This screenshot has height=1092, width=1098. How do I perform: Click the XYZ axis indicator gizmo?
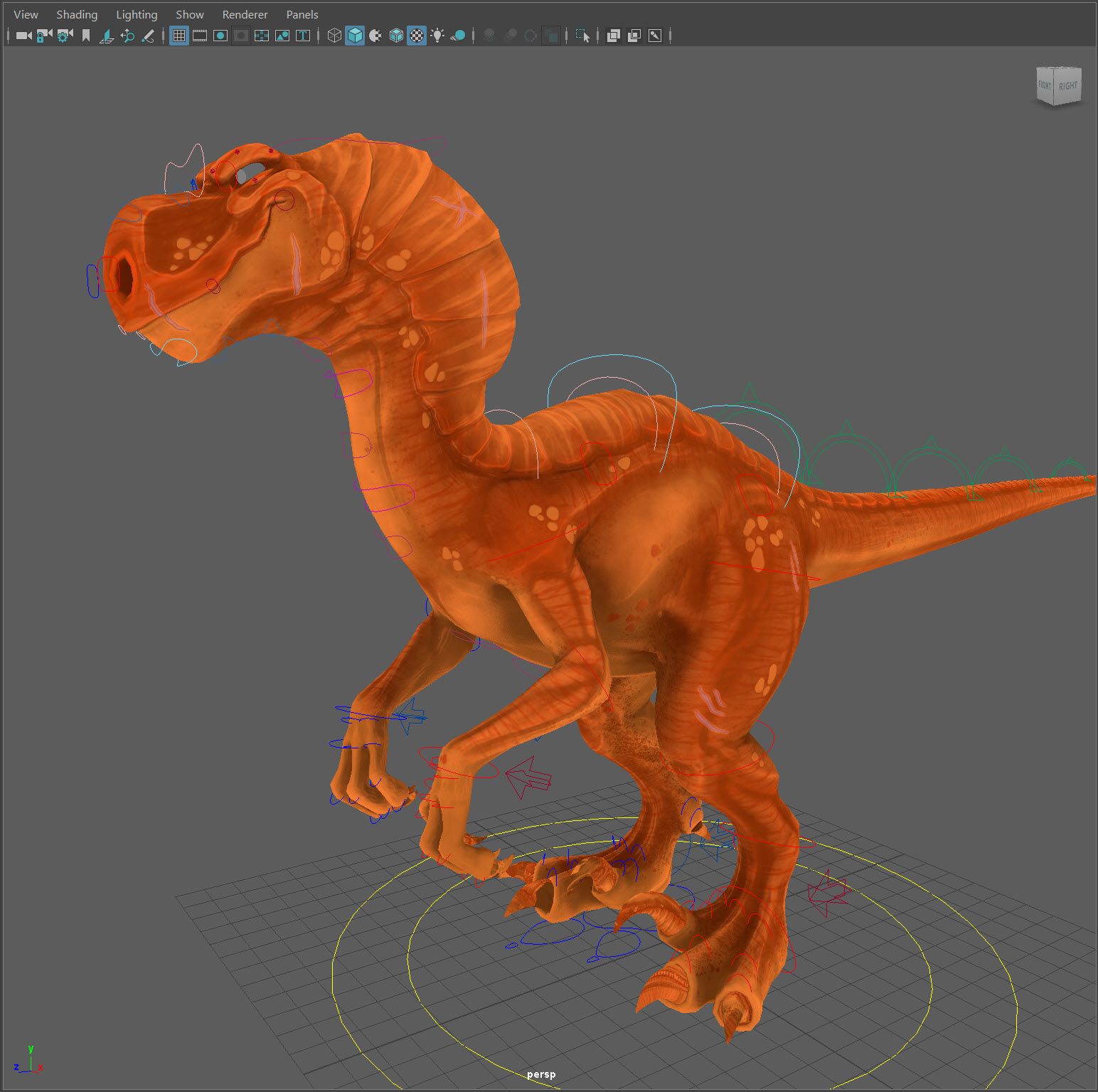pyautogui.click(x=28, y=1061)
